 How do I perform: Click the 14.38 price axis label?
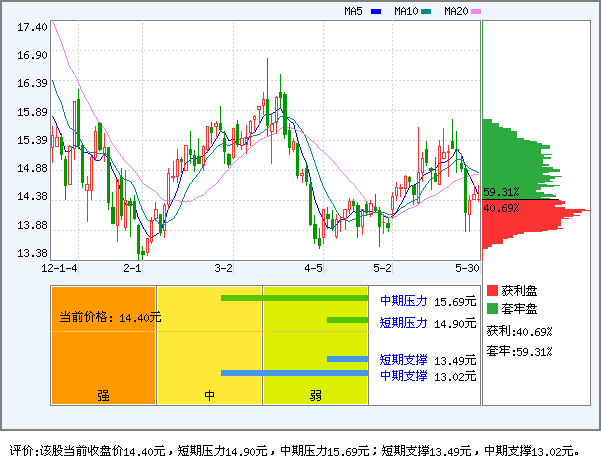click(x=32, y=196)
